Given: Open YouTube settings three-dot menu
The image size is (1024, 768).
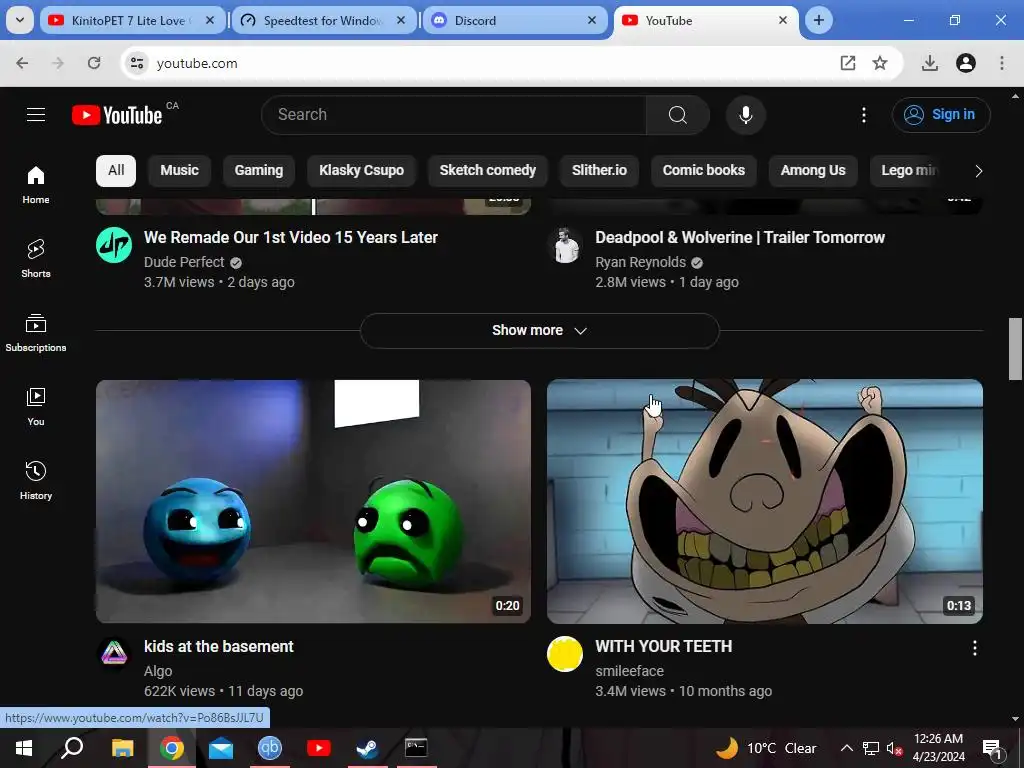Looking at the screenshot, I should (863, 115).
